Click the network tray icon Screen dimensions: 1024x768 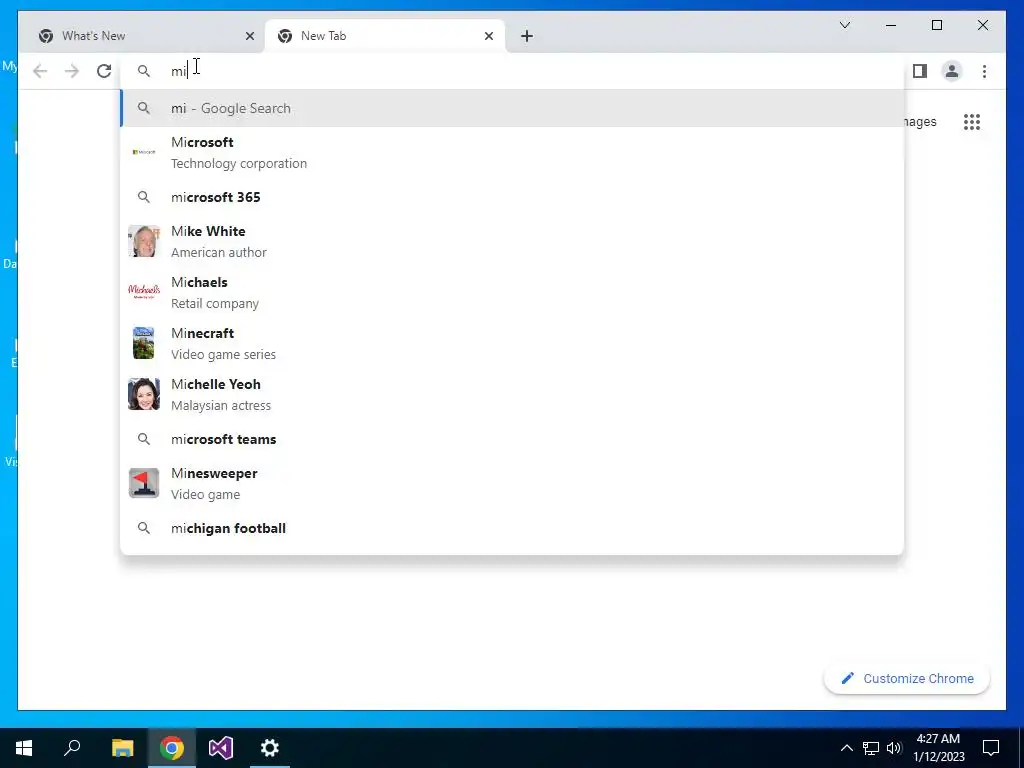(x=871, y=748)
